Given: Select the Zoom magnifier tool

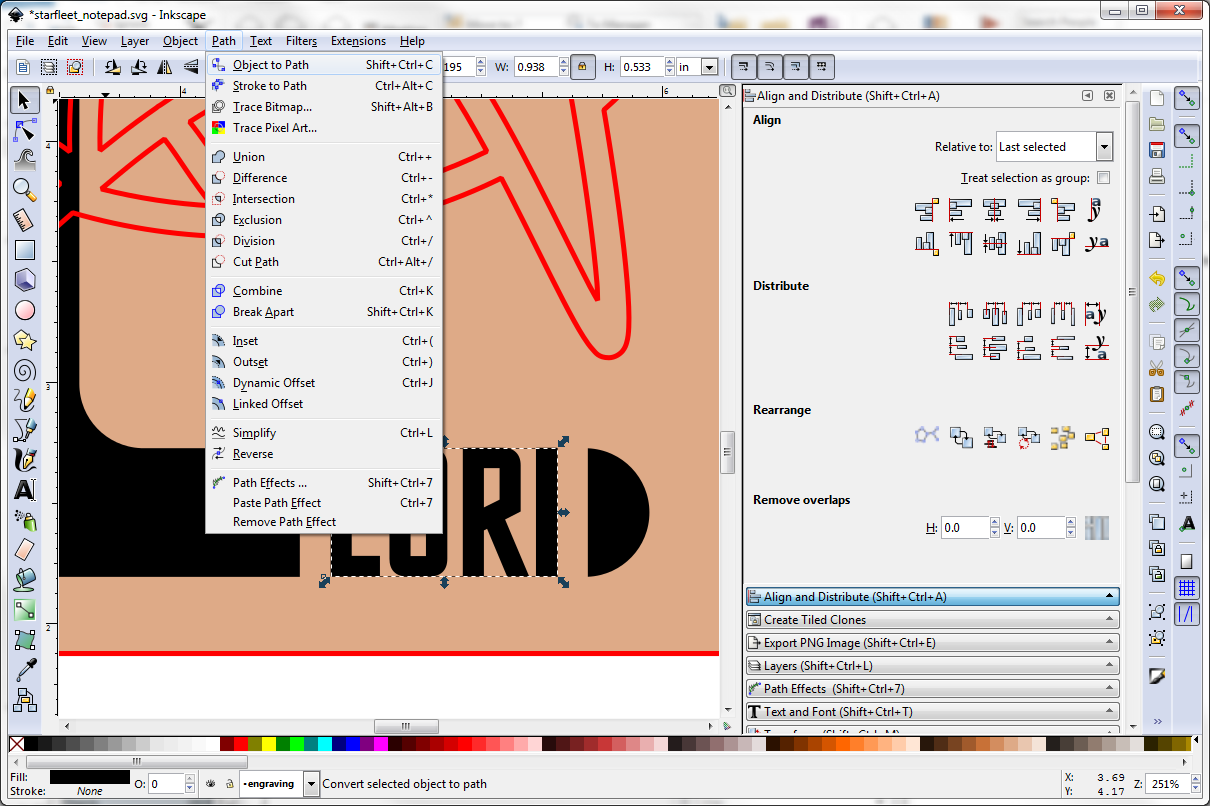Looking at the screenshot, I should [x=25, y=189].
